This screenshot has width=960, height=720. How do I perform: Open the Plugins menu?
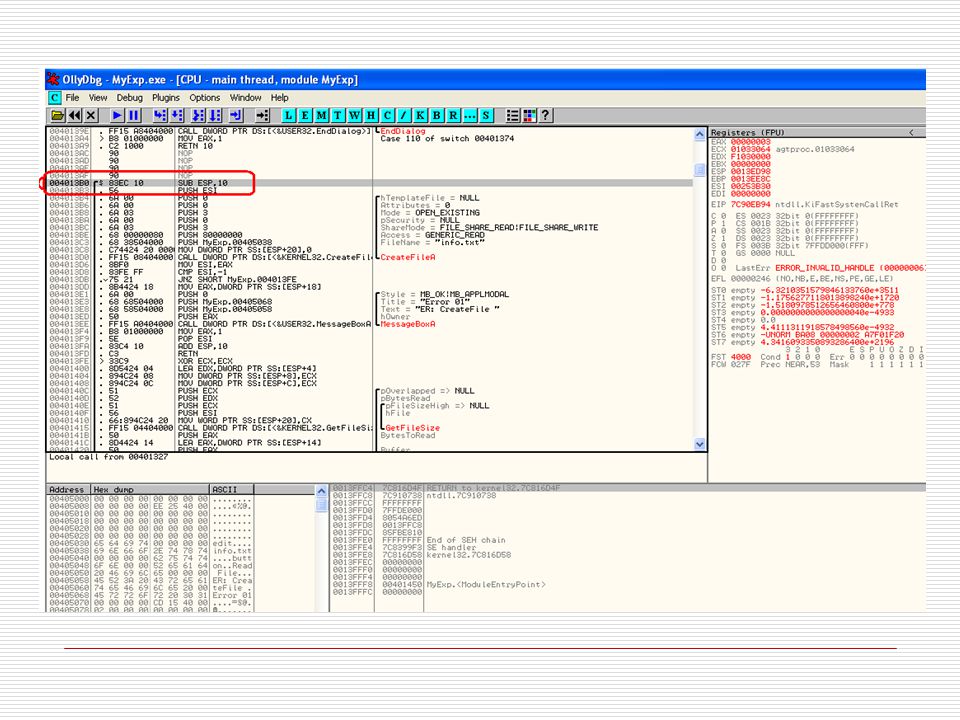pyautogui.click(x=166, y=98)
